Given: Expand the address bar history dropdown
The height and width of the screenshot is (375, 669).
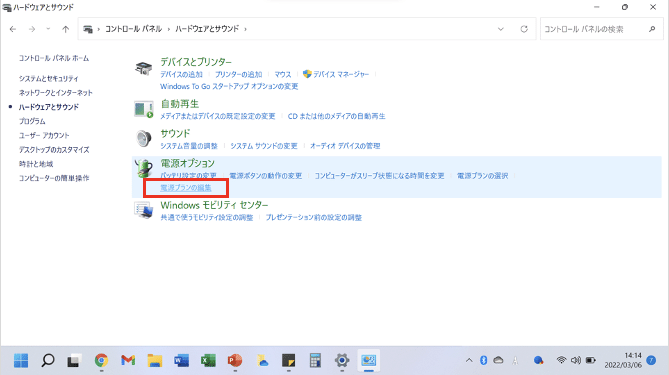Looking at the screenshot, I should [500, 29].
